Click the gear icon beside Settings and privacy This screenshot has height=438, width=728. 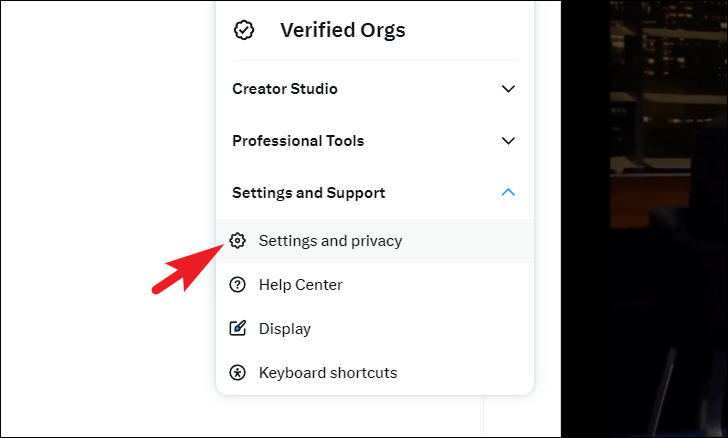(238, 241)
